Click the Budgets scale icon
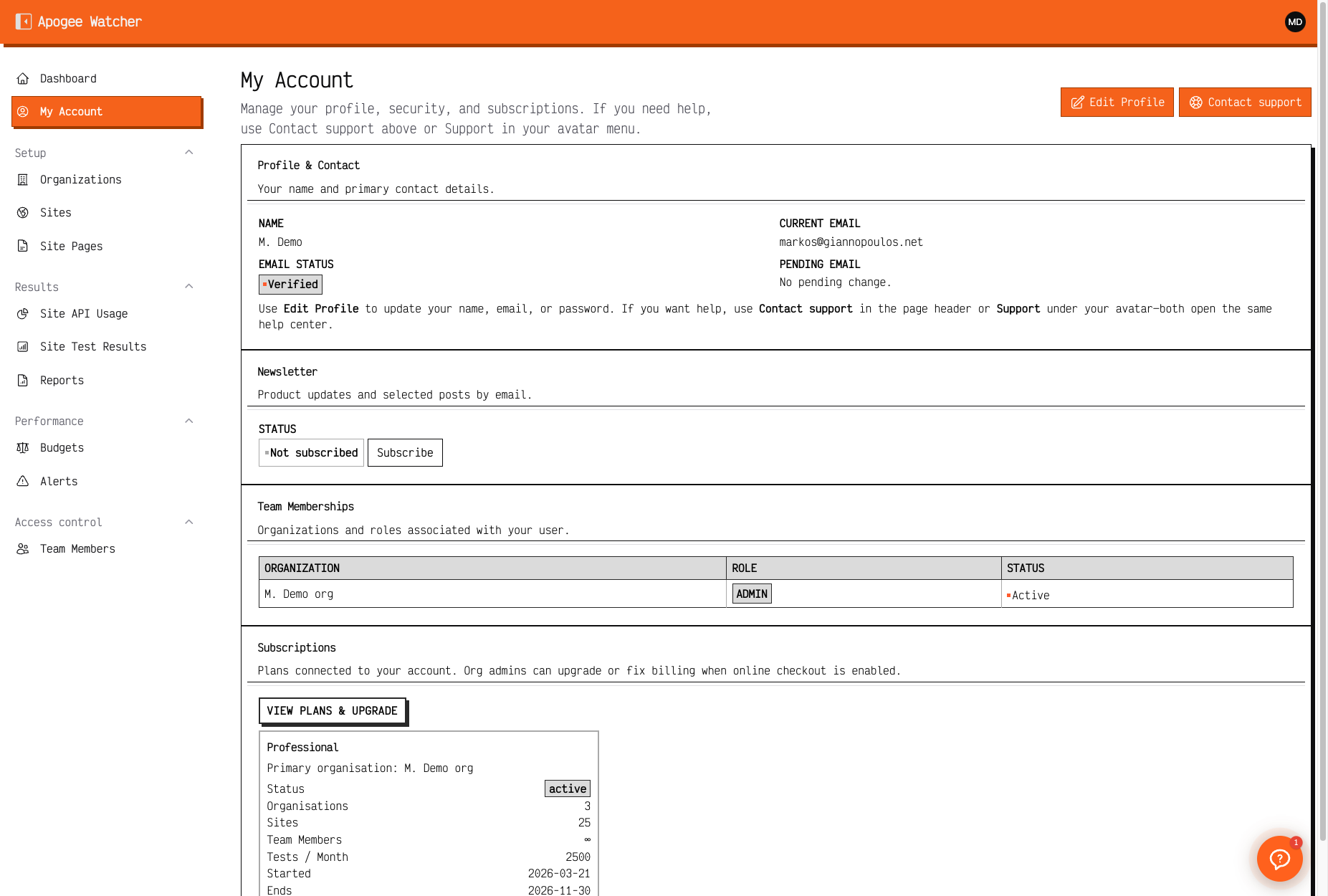 pos(23,447)
